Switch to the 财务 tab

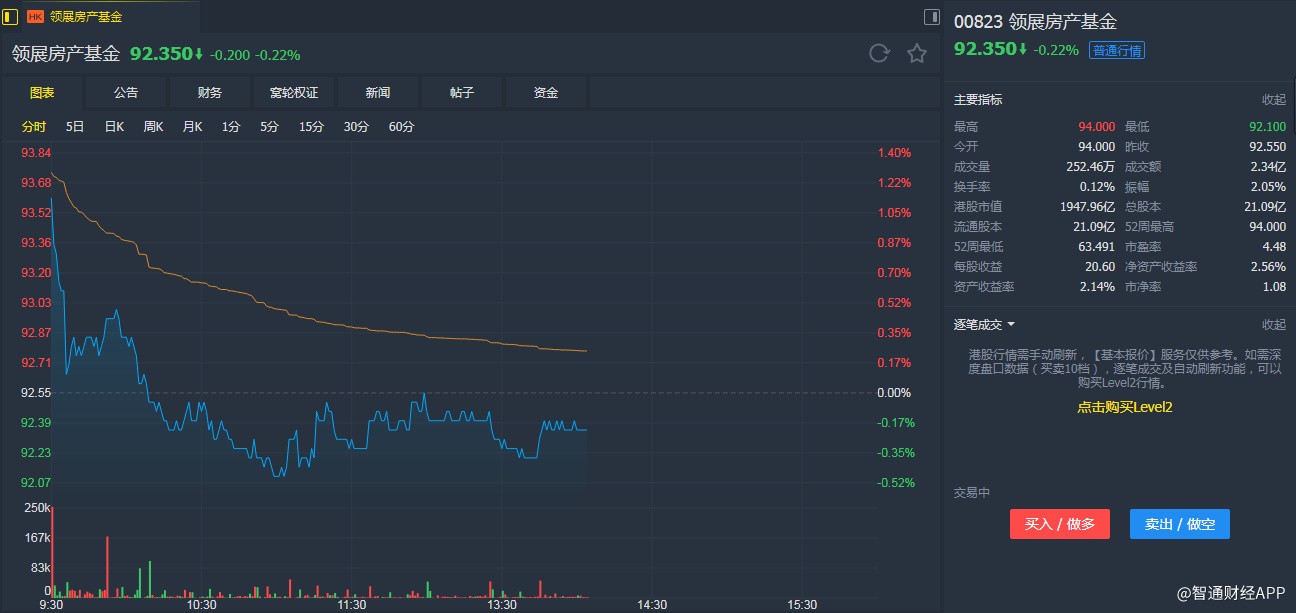pos(210,93)
